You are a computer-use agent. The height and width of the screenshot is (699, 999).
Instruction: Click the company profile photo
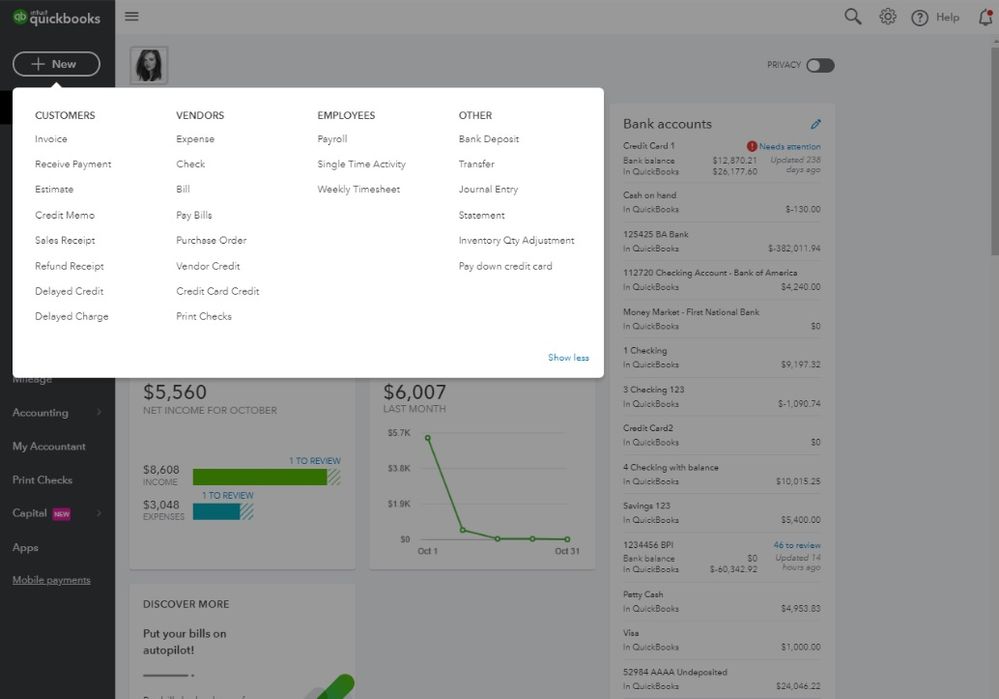point(149,65)
